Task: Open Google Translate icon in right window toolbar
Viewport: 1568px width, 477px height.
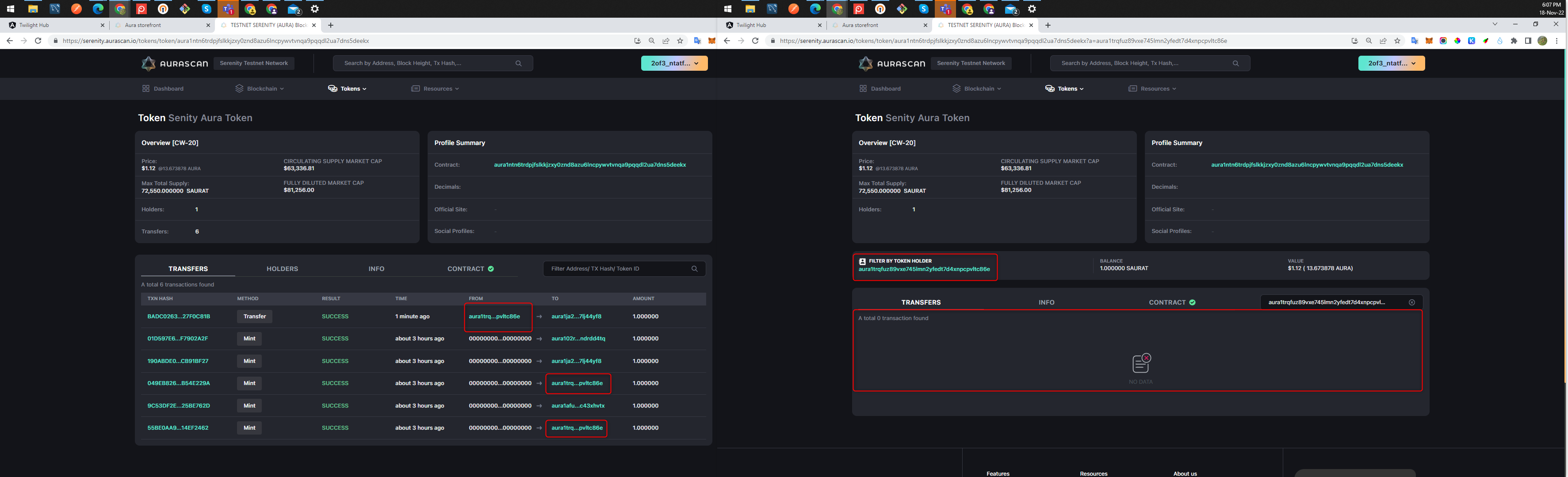Action: pos(1415,41)
